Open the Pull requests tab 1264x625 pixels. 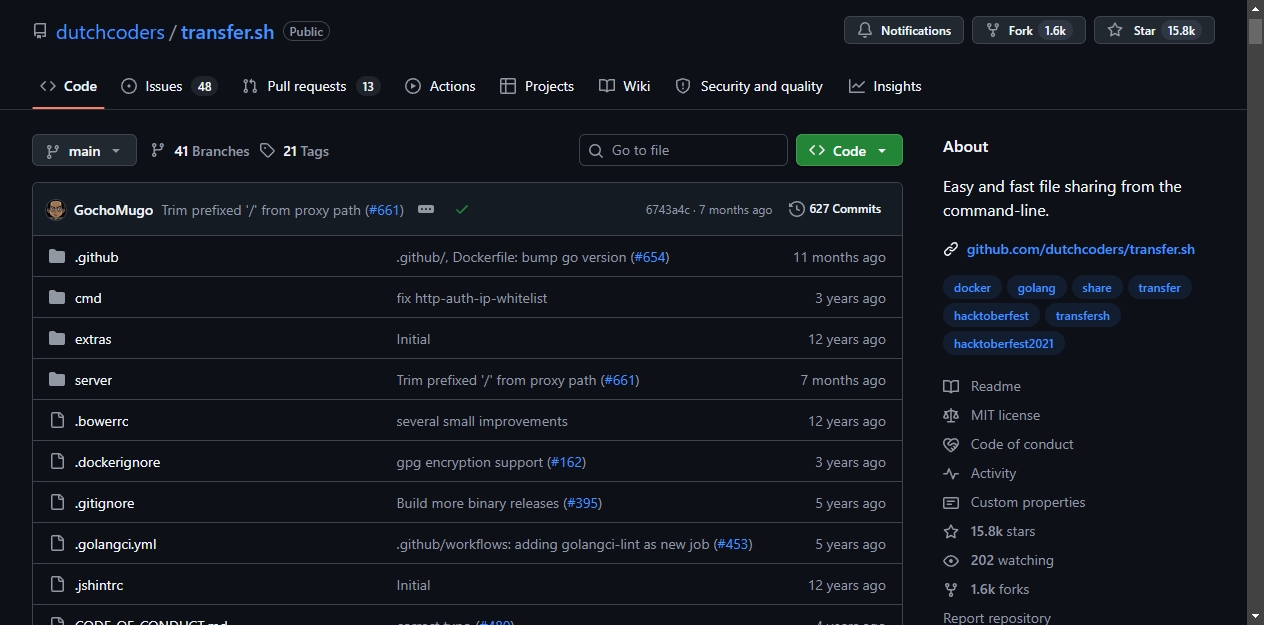pos(311,86)
